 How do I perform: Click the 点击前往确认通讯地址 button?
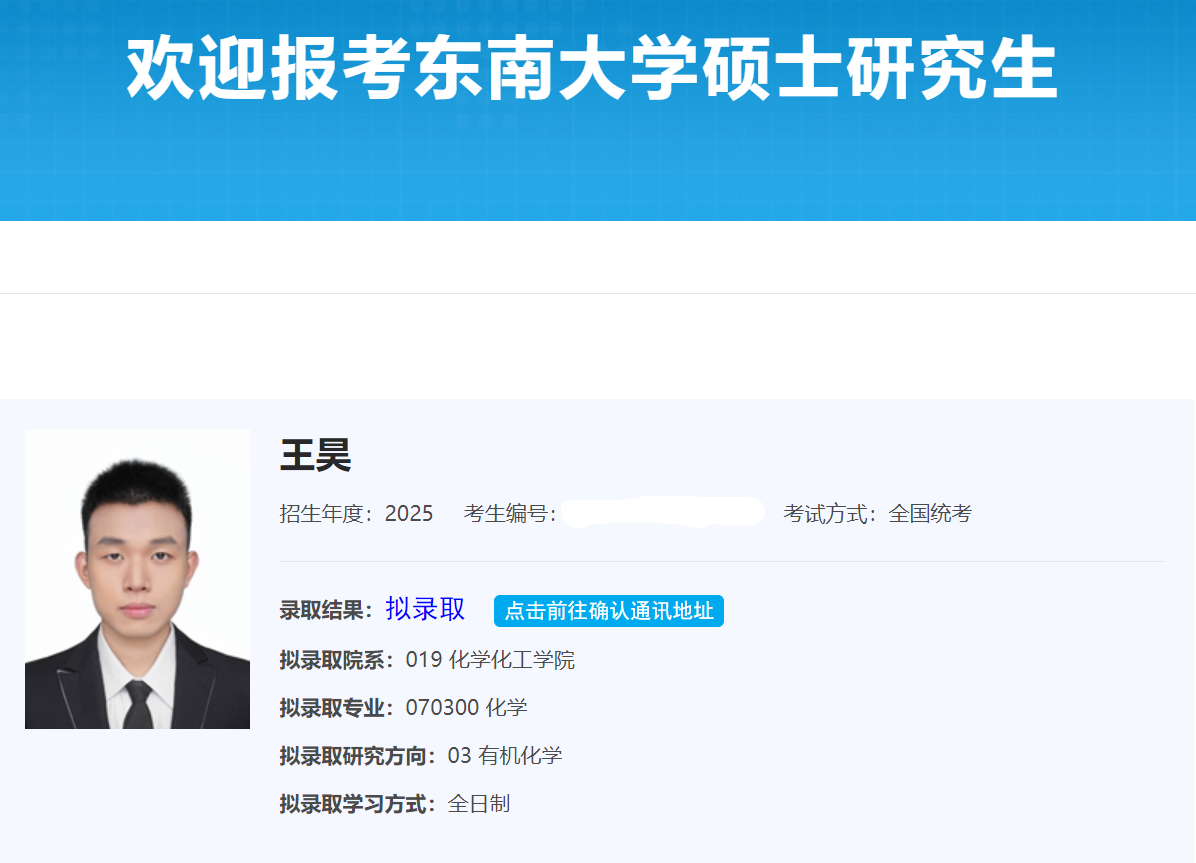[608, 611]
